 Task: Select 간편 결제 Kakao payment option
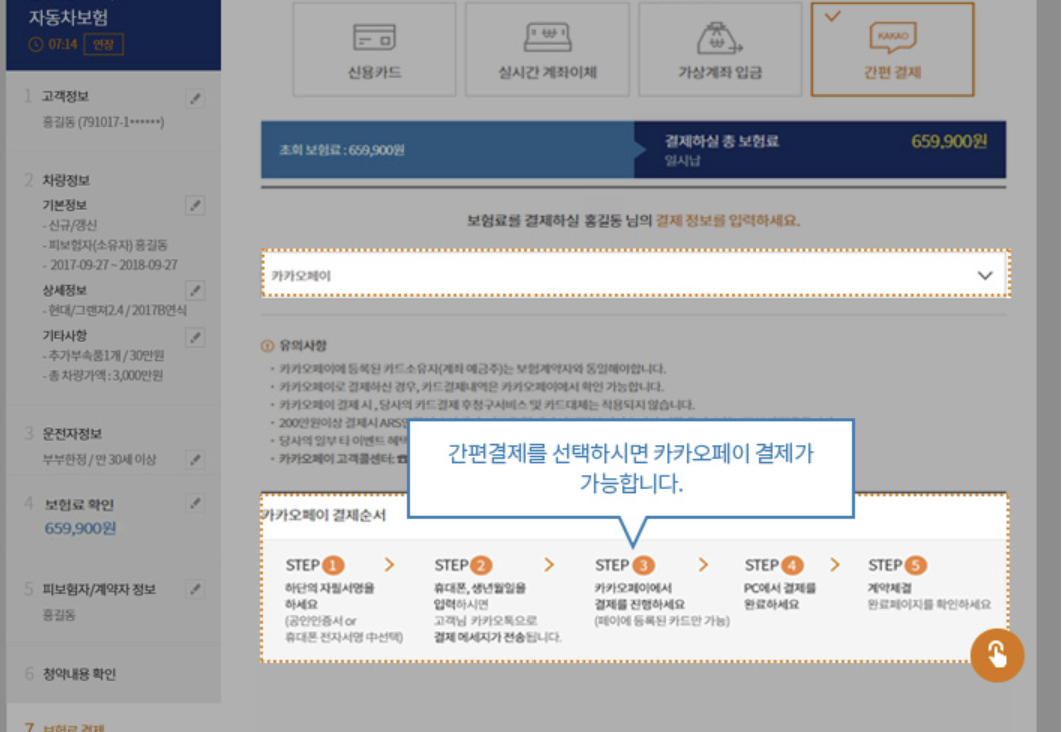893,49
